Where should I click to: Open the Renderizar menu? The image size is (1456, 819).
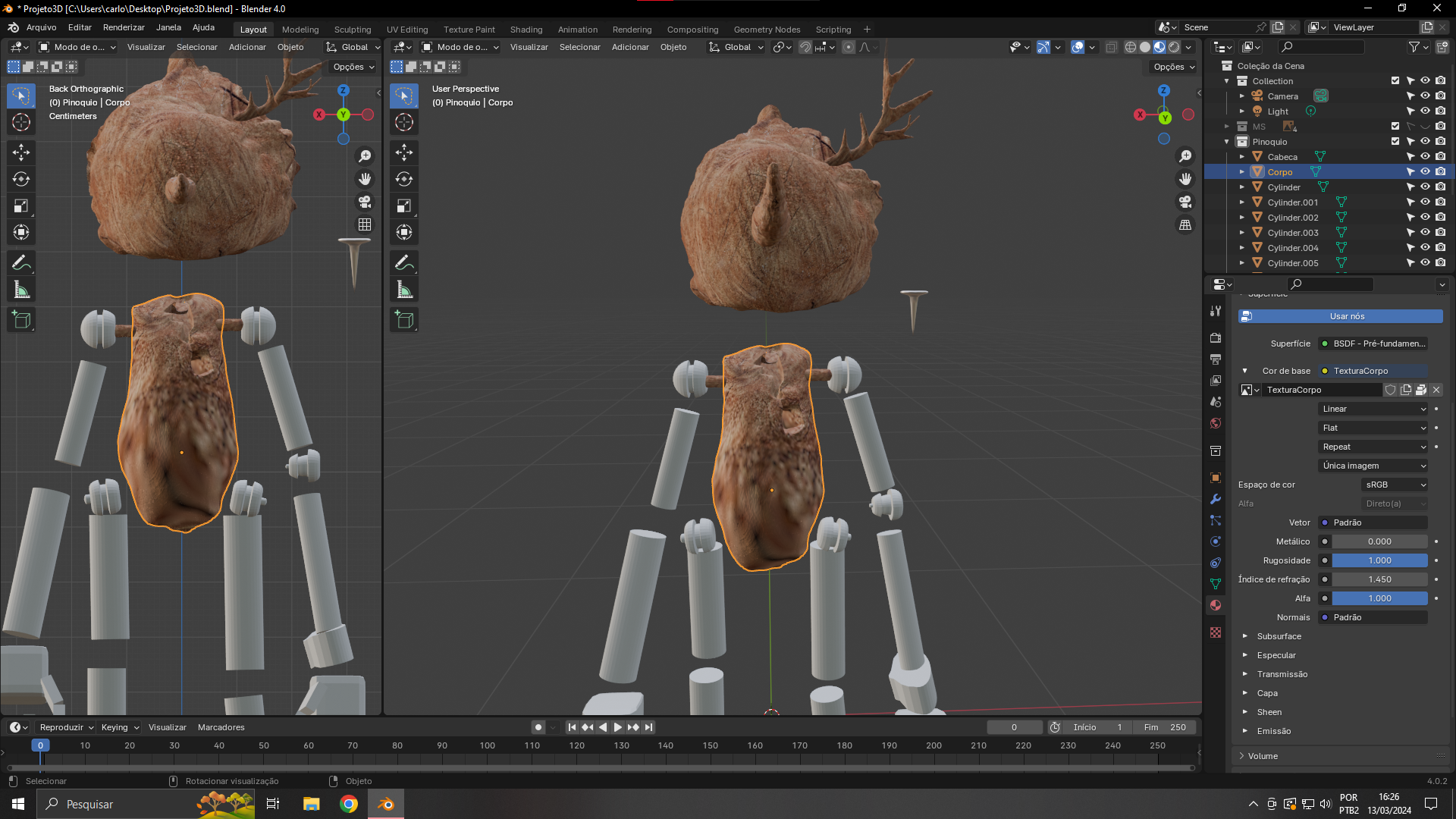(x=124, y=27)
